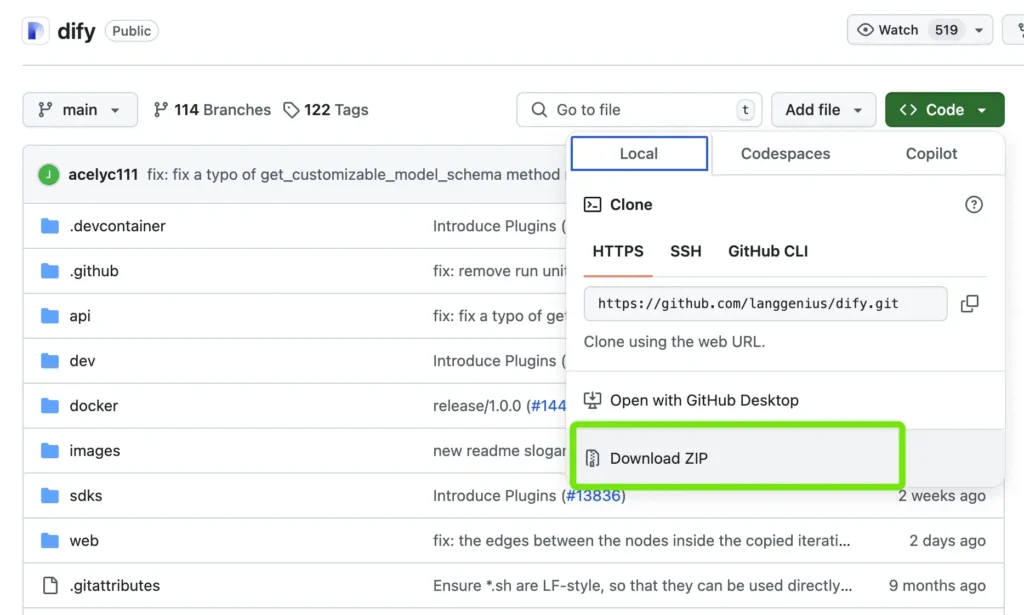1024x615 pixels.
Task: Switch to the Codespaces tab
Action: click(785, 154)
